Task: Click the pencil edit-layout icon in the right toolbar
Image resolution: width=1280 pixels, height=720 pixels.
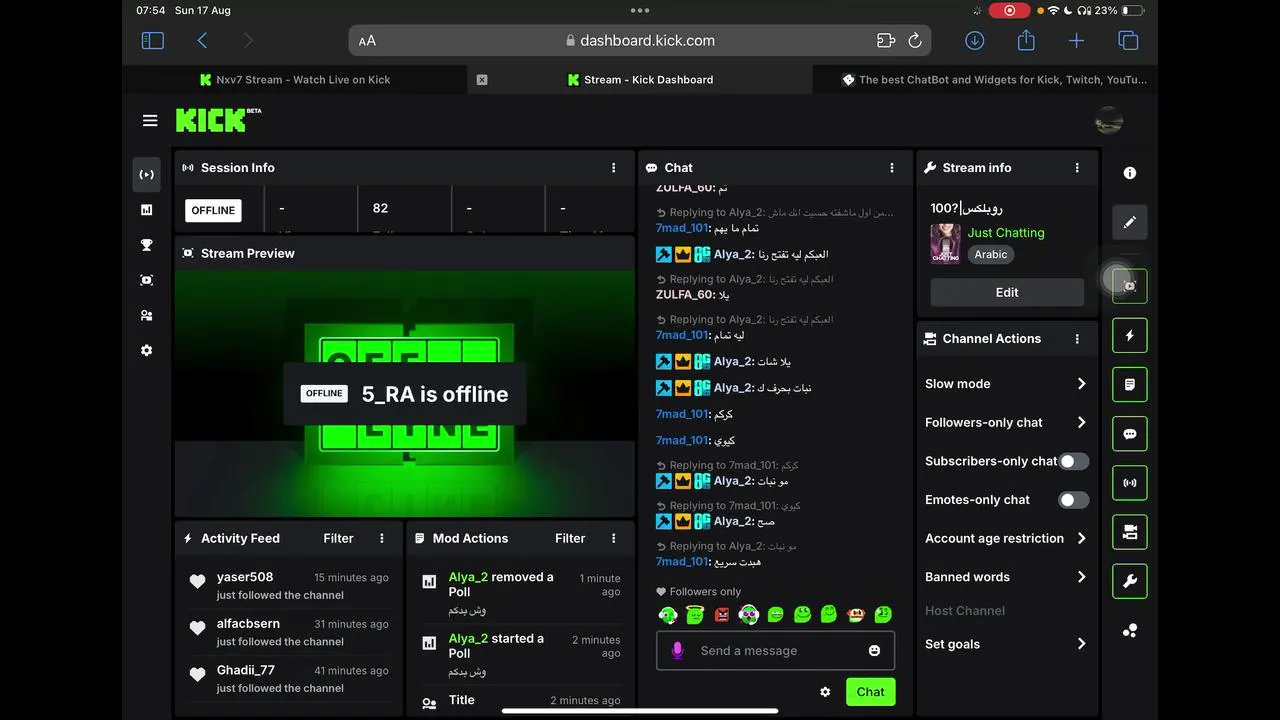Action: pyautogui.click(x=1130, y=222)
